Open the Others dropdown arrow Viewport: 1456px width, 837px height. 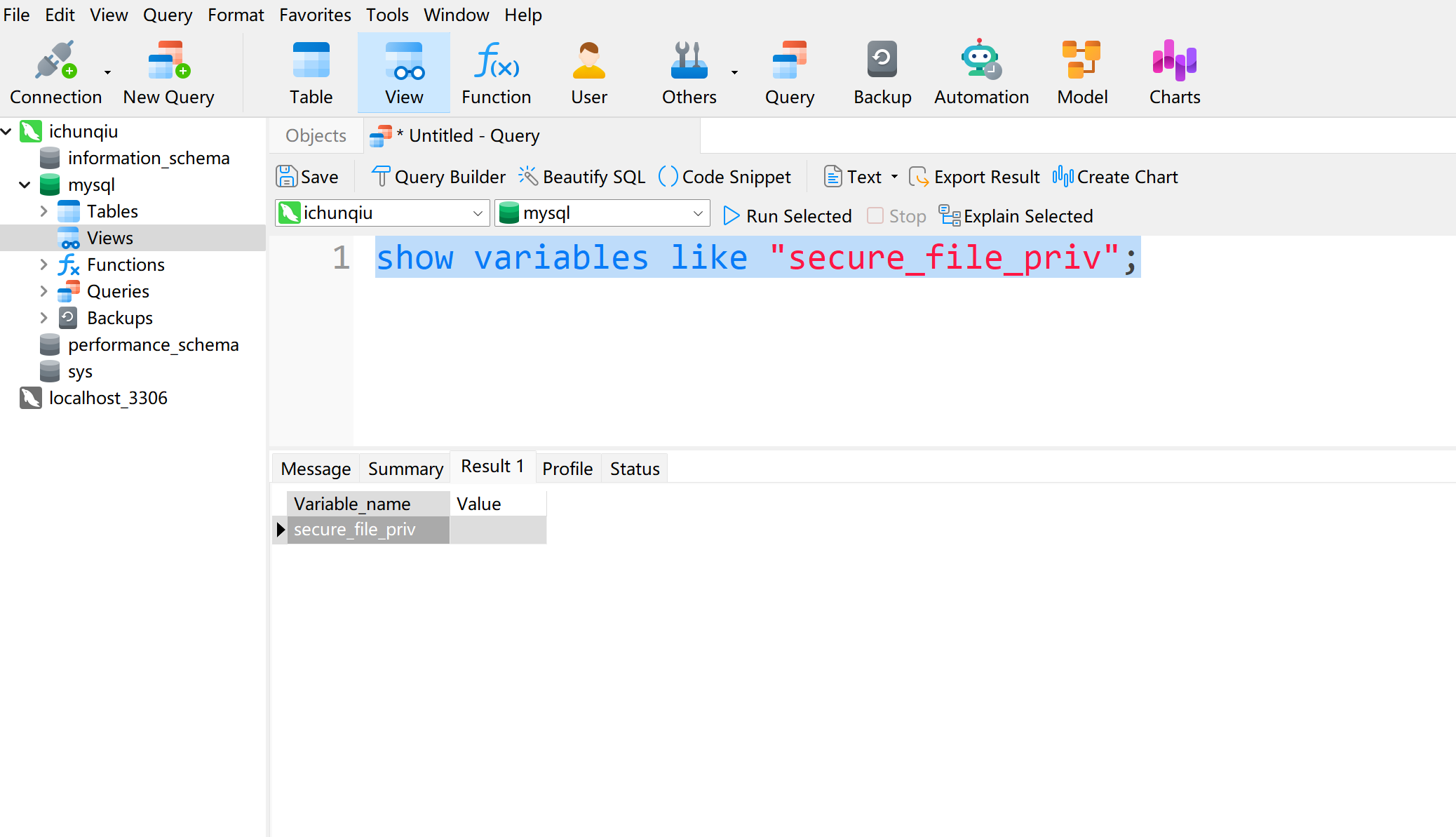coord(734,72)
